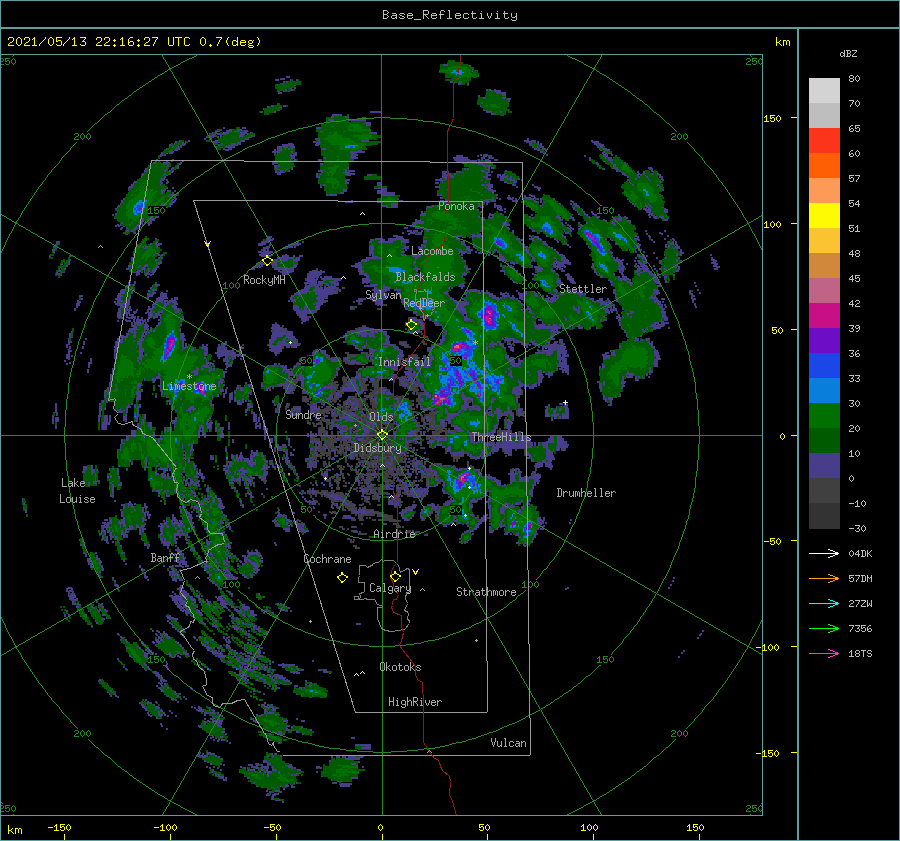
Task: Pick the bright green legend swatch
Action: click(x=824, y=415)
